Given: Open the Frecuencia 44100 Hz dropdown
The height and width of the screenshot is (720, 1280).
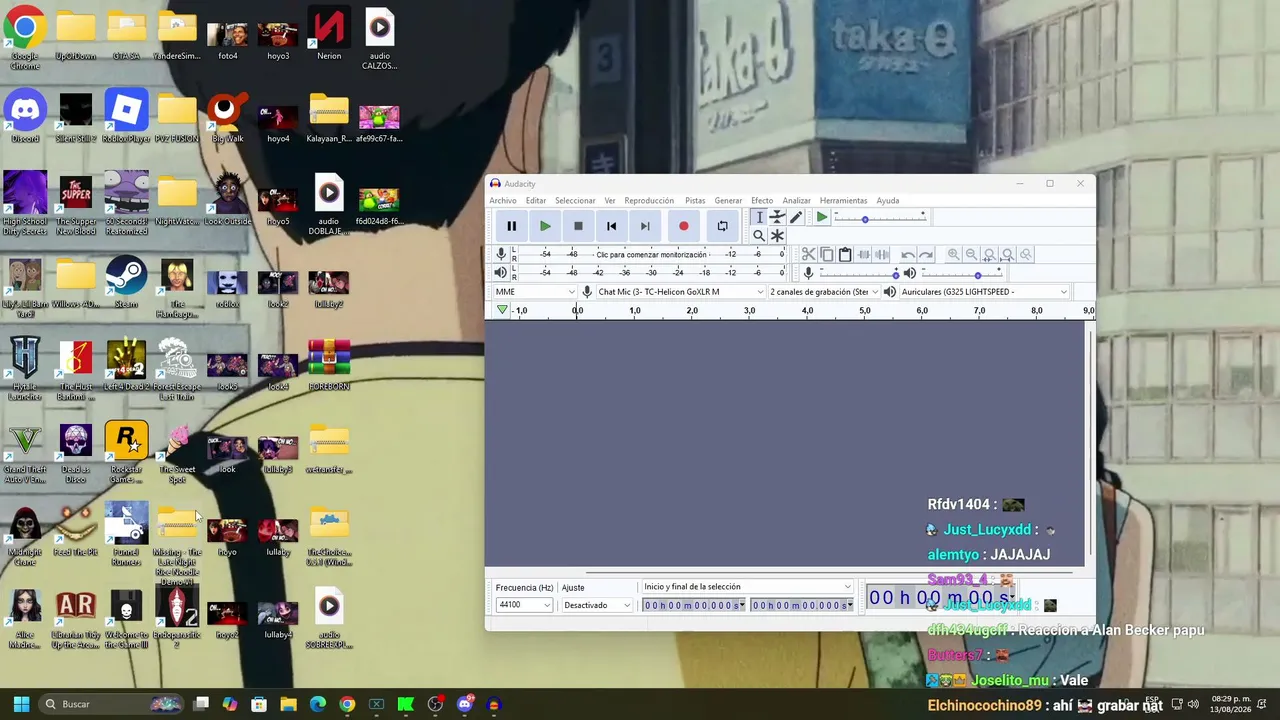Looking at the screenshot, I should [x=524, y=605].
